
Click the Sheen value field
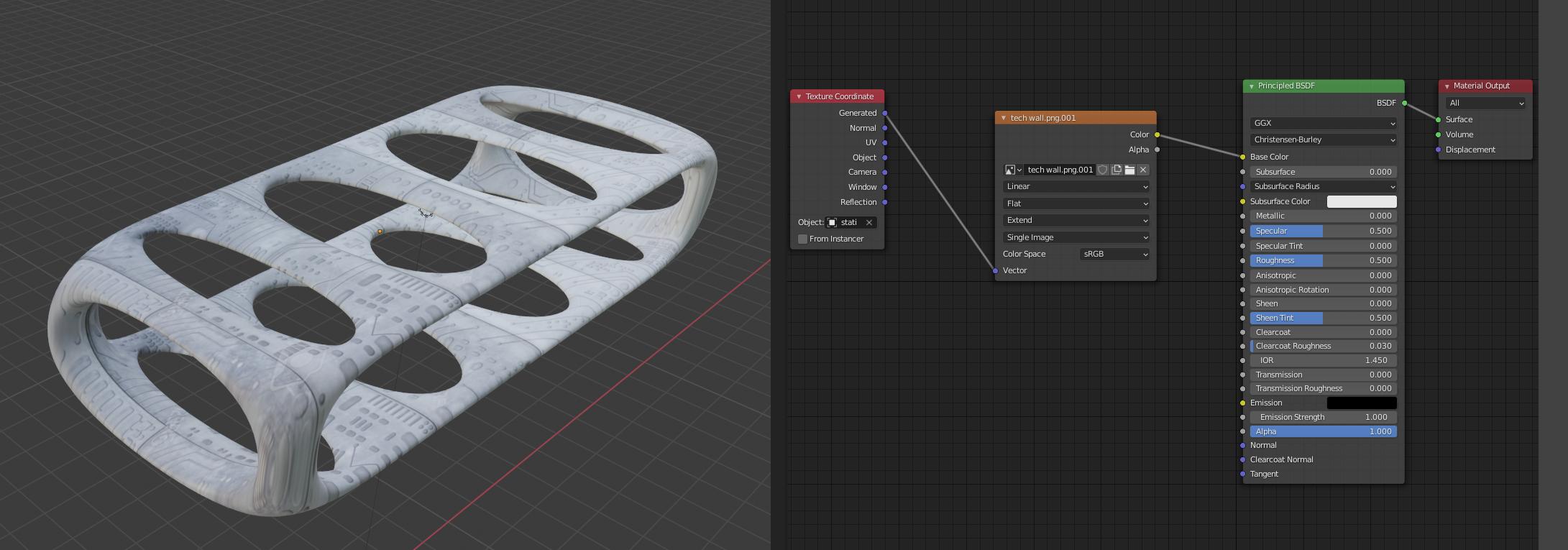1324,303
